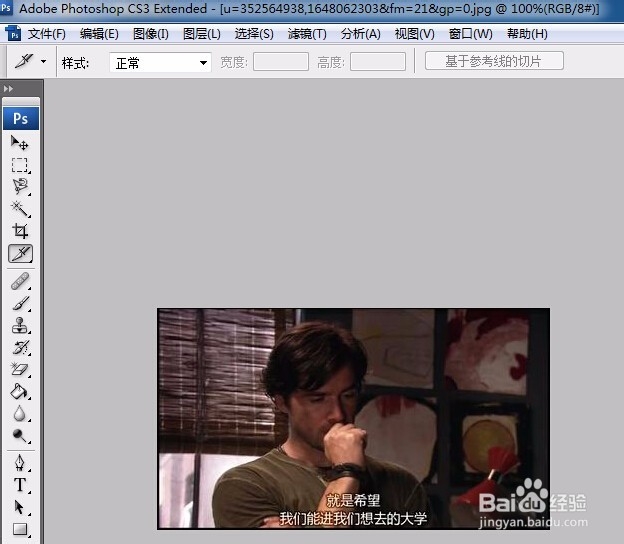The image size is (624, 544).
Task: Select the Brush tool
Action: tap(20, 304)
